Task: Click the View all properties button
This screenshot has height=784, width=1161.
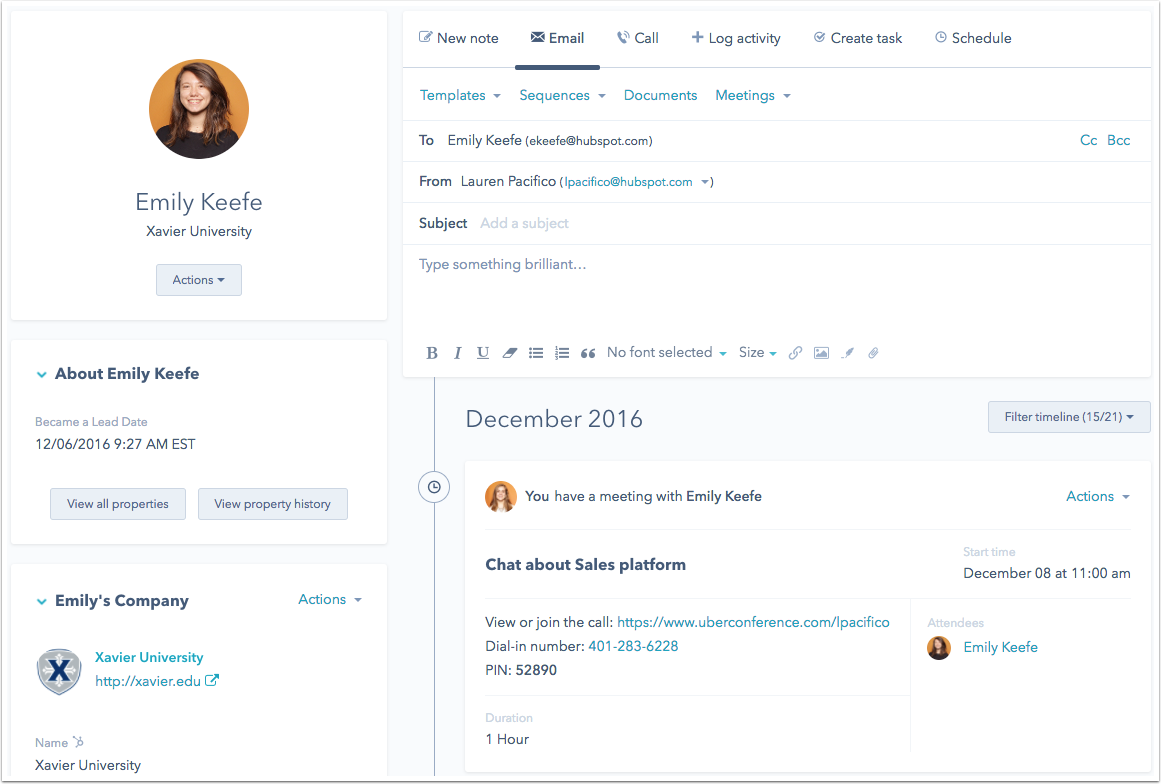Action: click(x=117, y=503)
